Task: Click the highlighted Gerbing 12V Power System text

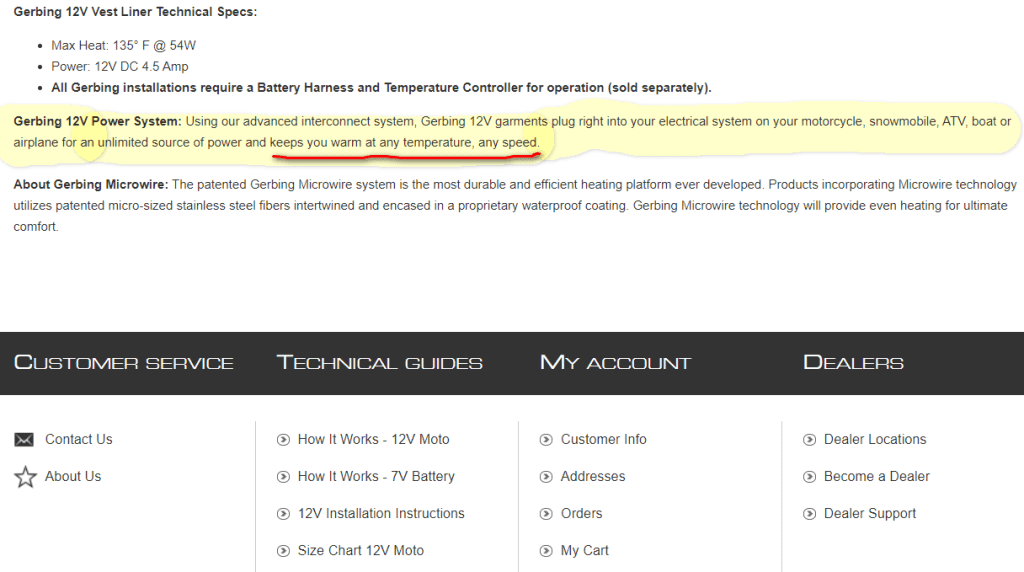Action: (98, 121)
